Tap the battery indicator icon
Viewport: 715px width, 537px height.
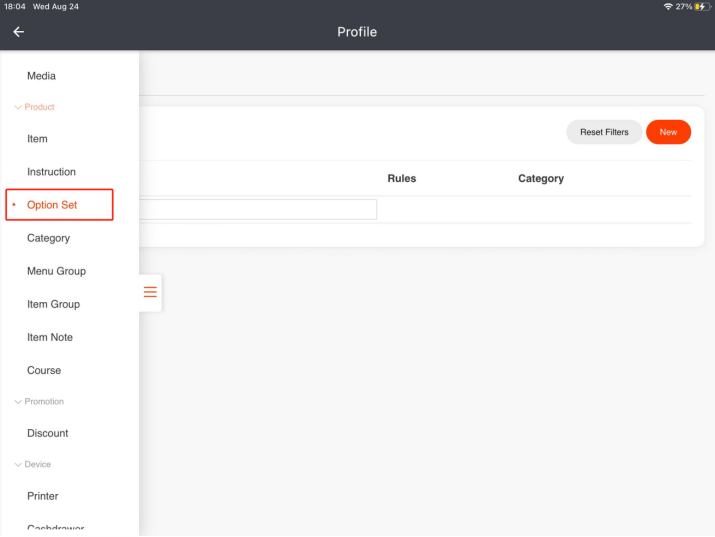pyautogui.click(x=701, y=7)
